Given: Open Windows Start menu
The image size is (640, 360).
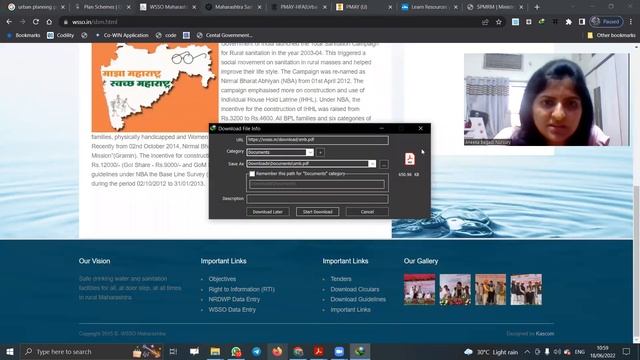Looking at the screenshot, I should [x=10, y=351].
